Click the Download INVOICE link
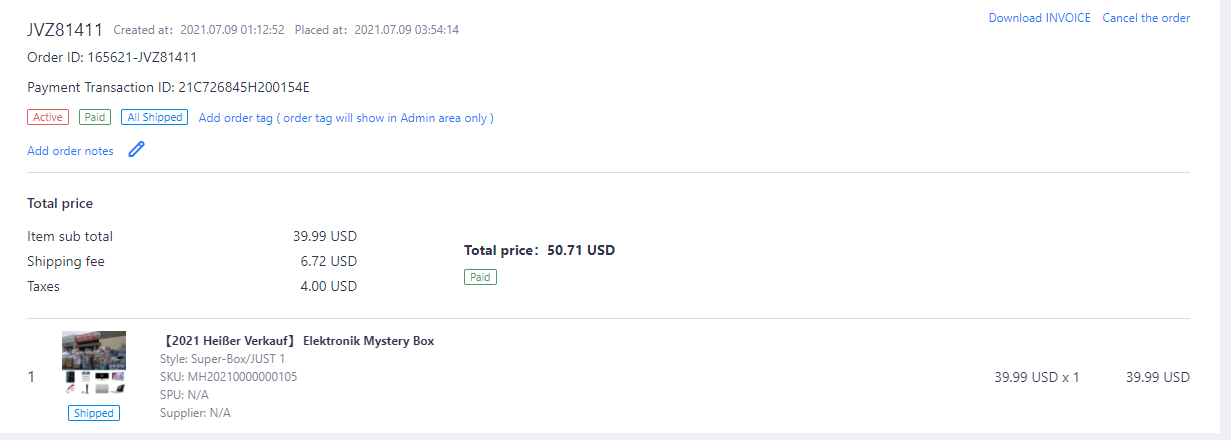Viewport: 1231px width, 440px height. coord(1039,18)
